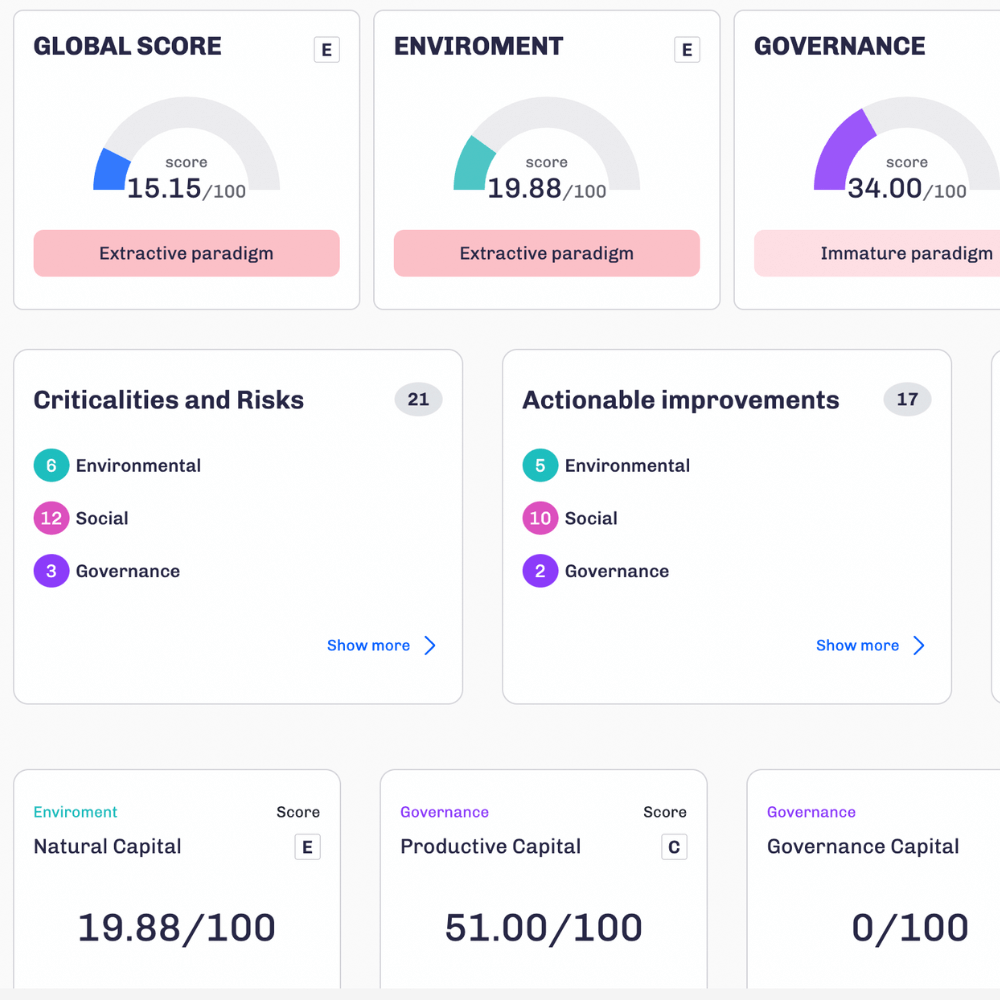
Task: Click the Governance label above Productive Capital
Action: point(445,812)
